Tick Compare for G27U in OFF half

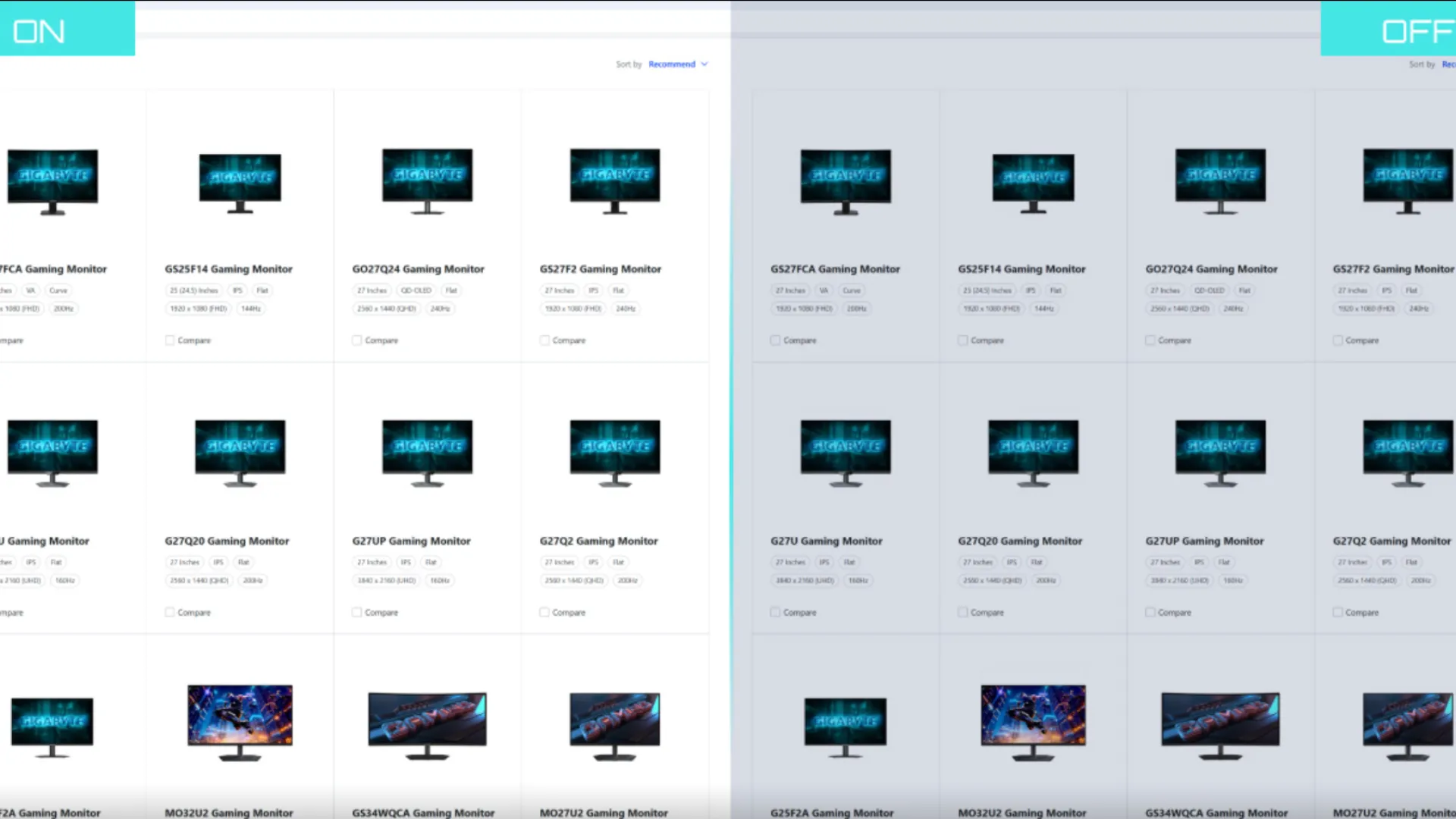click(x=775, y=612)
